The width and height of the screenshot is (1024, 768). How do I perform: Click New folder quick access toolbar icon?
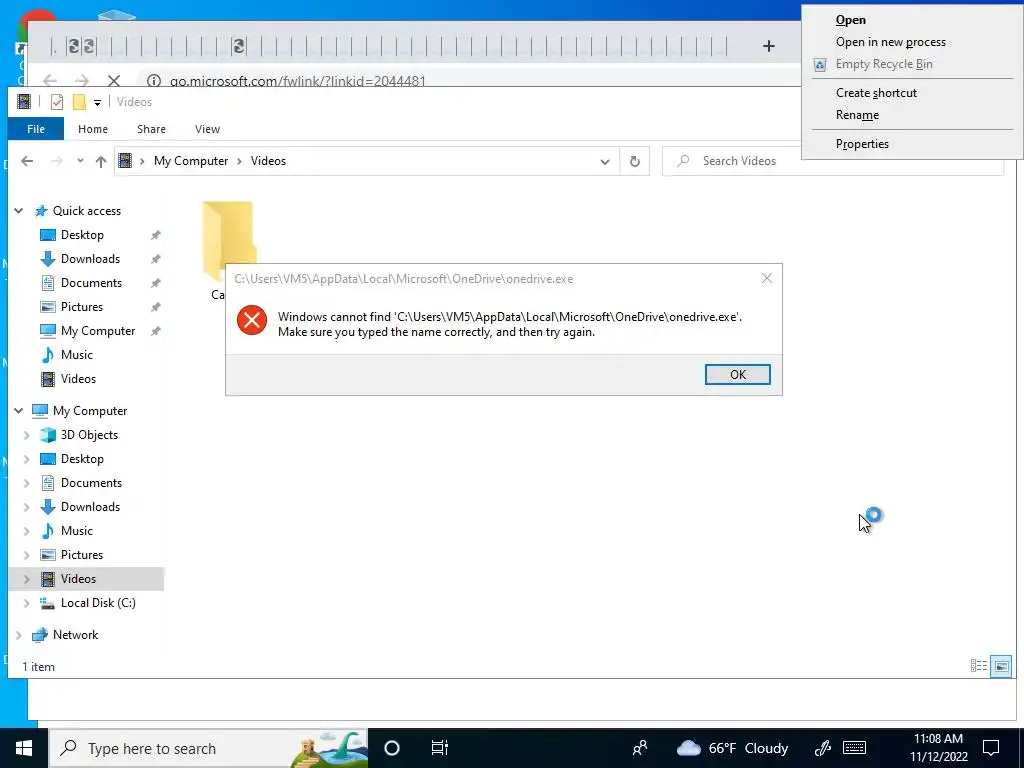[x=79, y=102]
